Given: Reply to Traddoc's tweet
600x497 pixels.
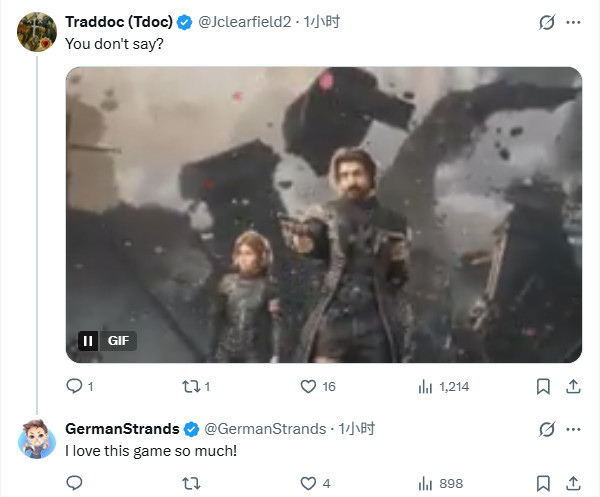Looking at the screenshot, I should pos(74,386).
